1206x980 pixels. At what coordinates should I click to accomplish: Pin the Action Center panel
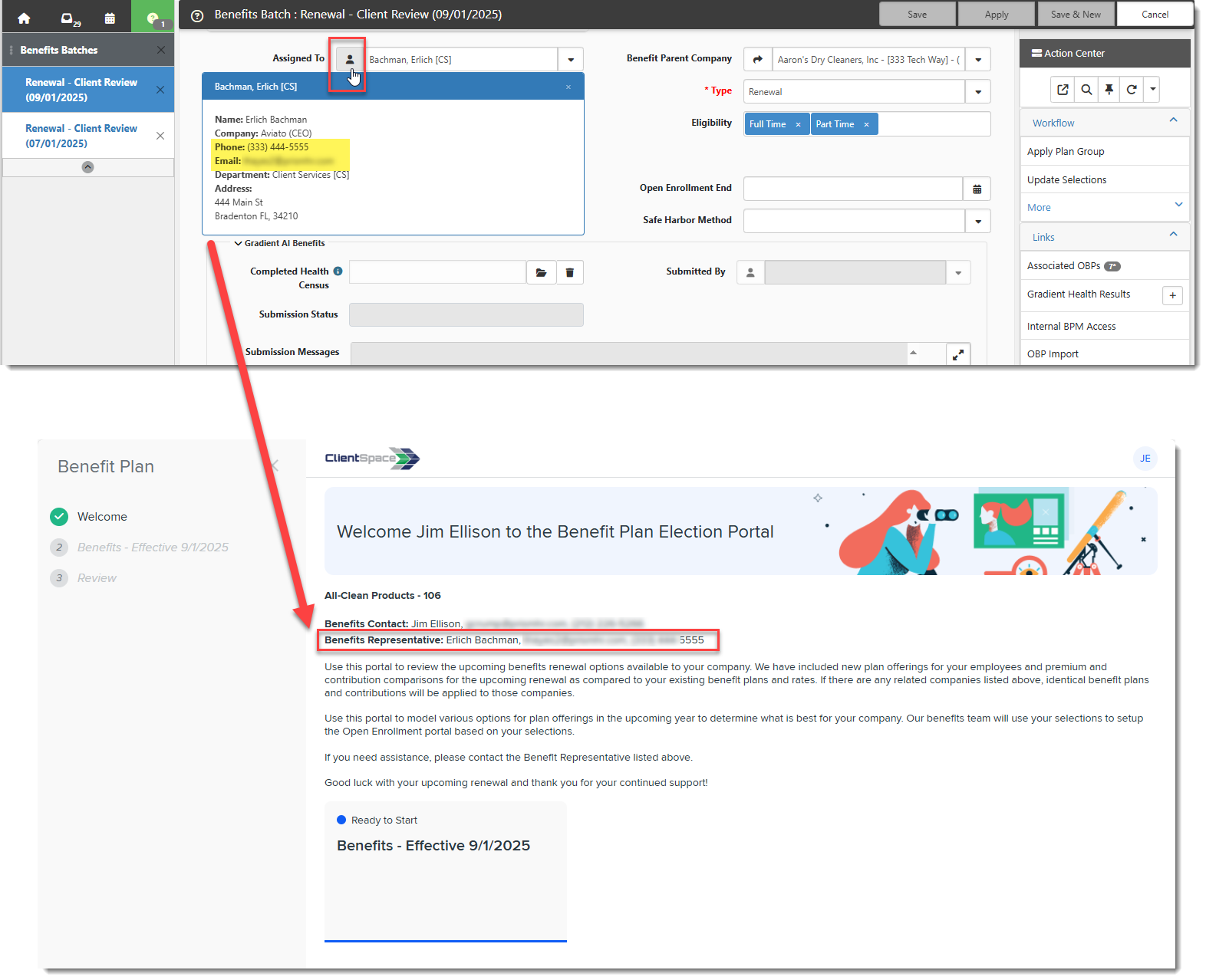(1109, 90)
